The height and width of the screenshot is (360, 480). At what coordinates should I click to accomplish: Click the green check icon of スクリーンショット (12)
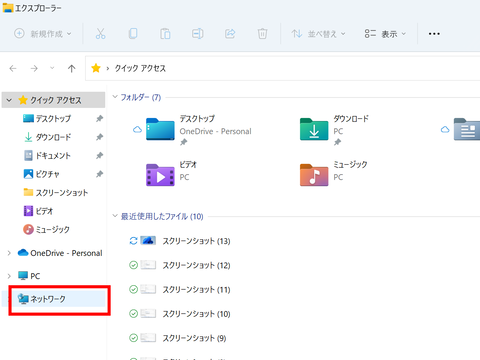pyautogui.click(x=133, y=265)
